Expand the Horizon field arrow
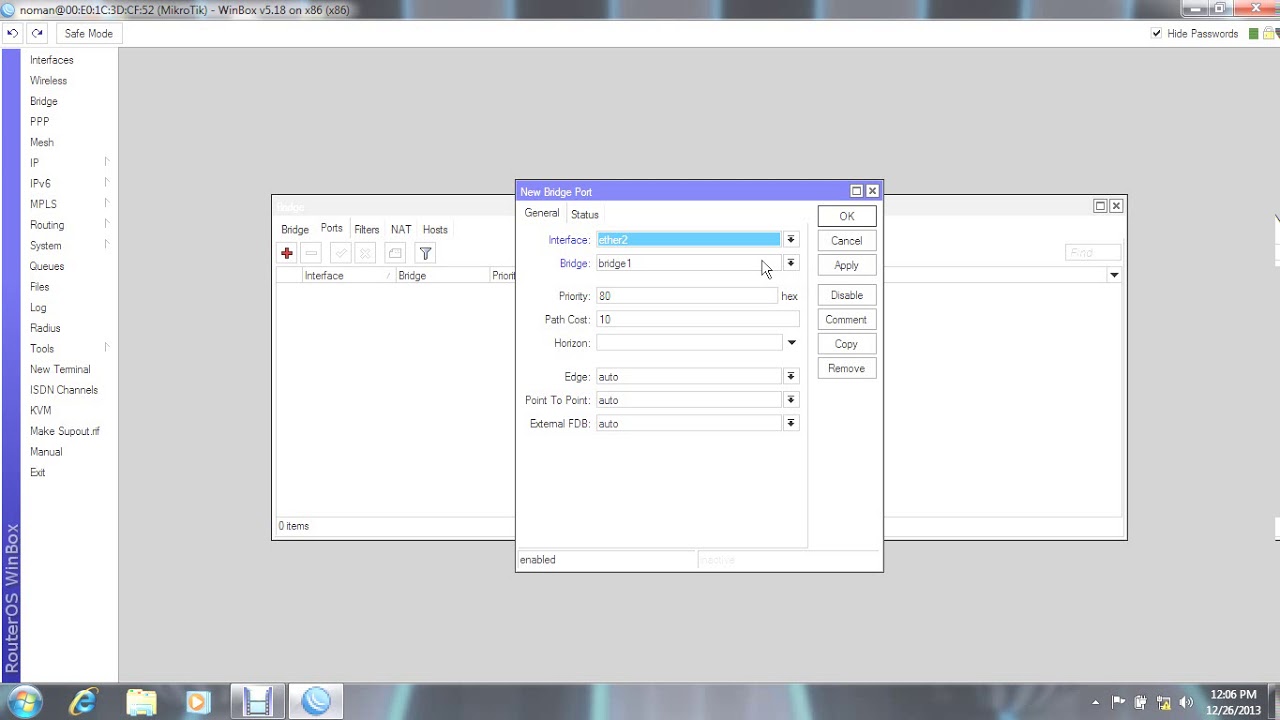The height and width of the screenshot is (720, 1280). point(791,343)
